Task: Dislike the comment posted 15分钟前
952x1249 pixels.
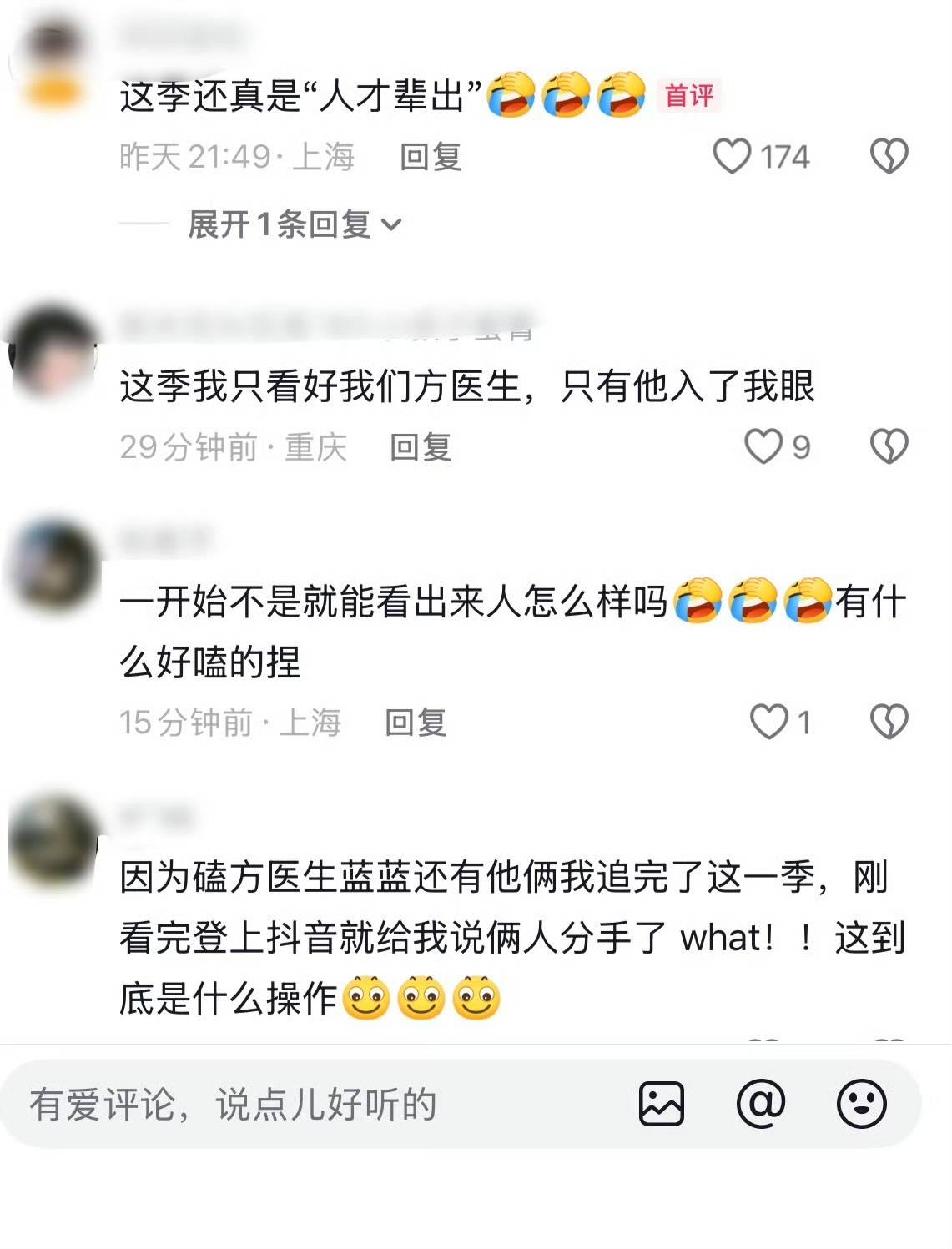Action: (889, 722)
